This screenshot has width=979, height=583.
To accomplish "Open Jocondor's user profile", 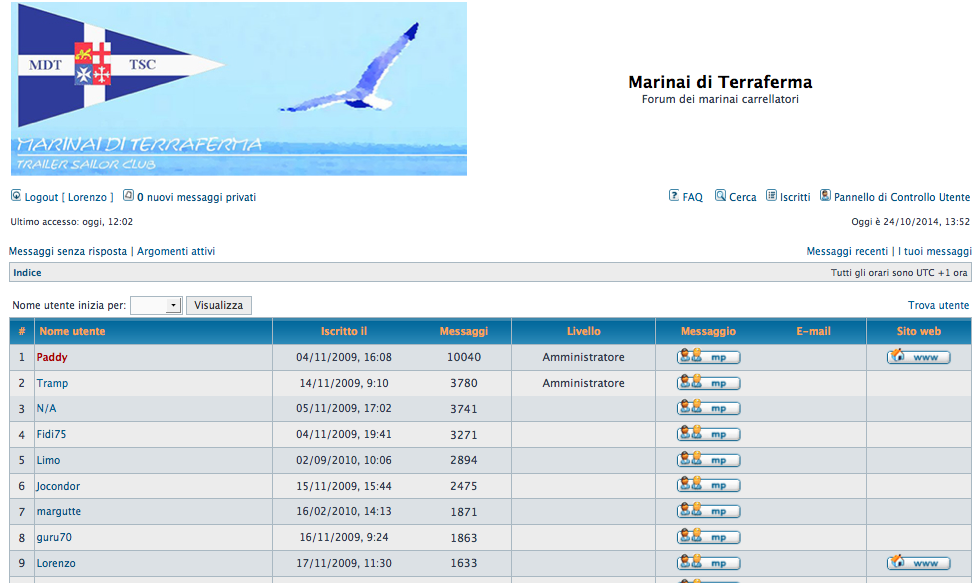I will (58, 486).
